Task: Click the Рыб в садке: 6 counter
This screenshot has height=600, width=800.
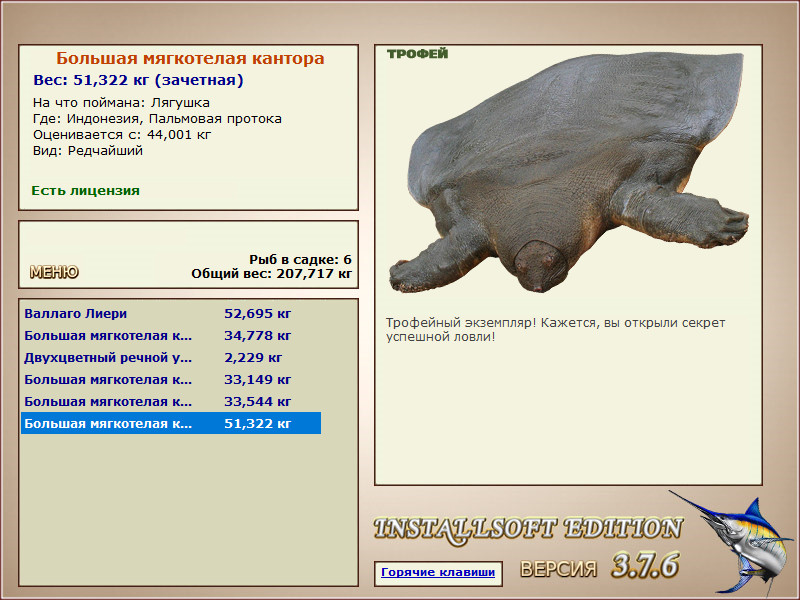Action: (x=300, y=259)
